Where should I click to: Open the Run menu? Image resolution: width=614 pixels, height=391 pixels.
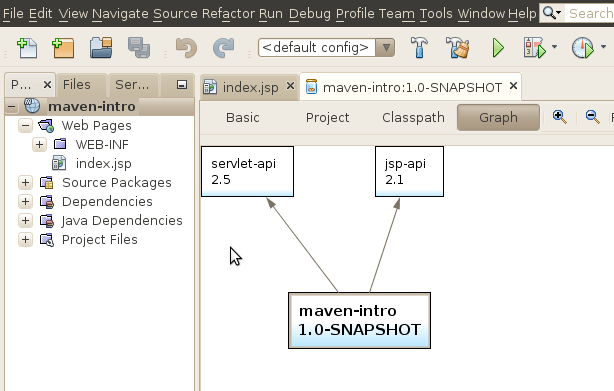click(271, 13)
